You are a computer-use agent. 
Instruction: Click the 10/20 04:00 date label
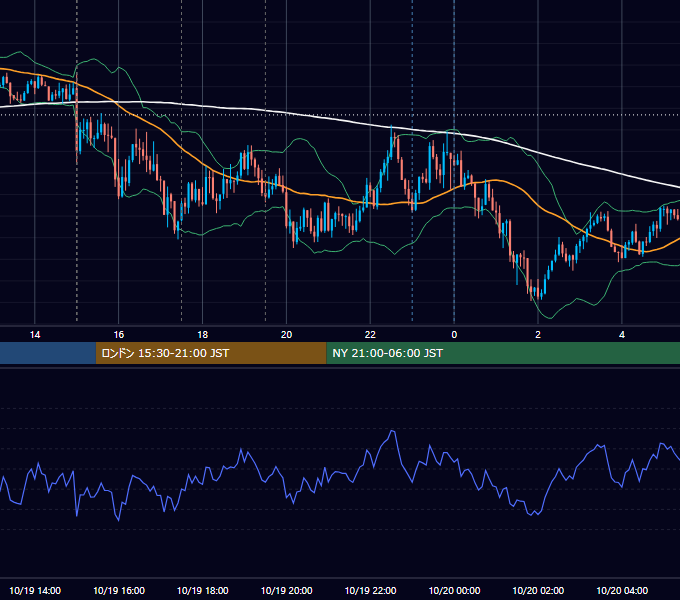point(622,590)
